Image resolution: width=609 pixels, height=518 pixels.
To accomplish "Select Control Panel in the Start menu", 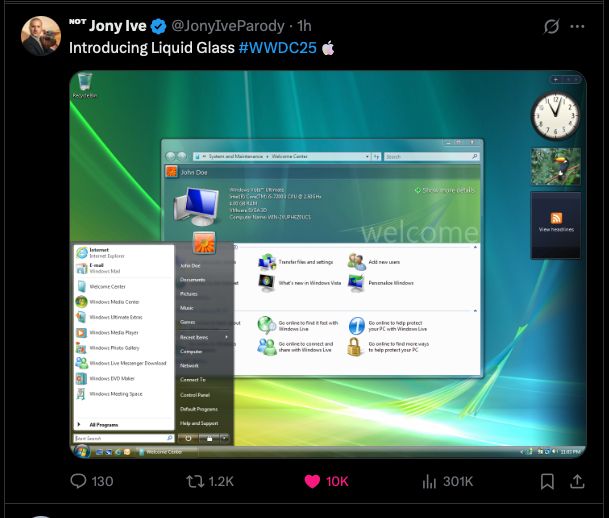I will pyautogui.click(x=195, y=395).
